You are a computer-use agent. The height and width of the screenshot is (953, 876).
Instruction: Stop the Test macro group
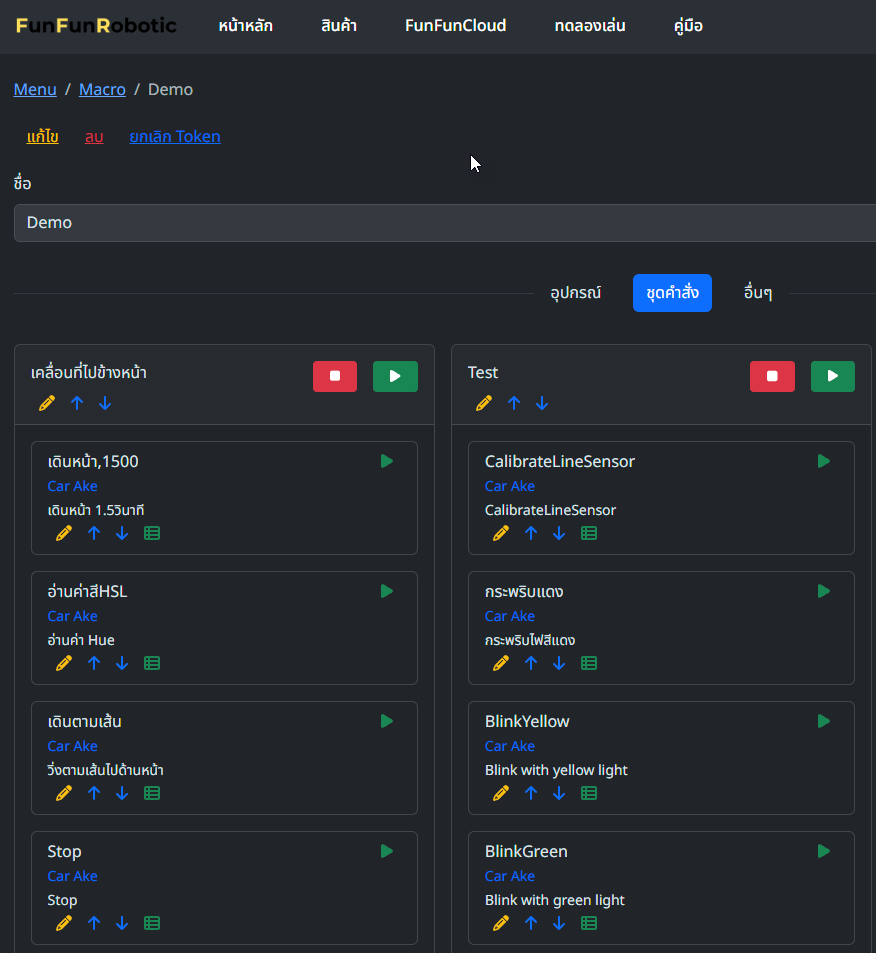(x=772, y=376)
